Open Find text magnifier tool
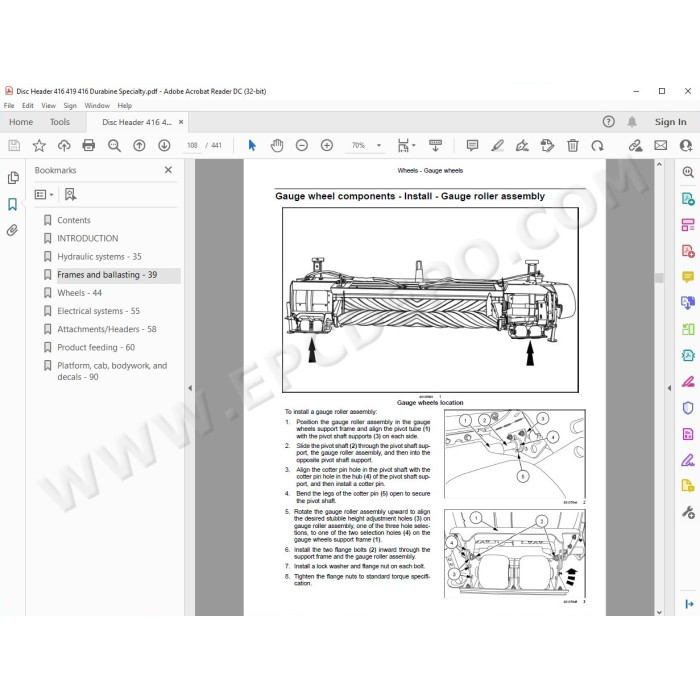Image resolution: width=700 pixels, height=700 pixels. click(x=114, y=145)
